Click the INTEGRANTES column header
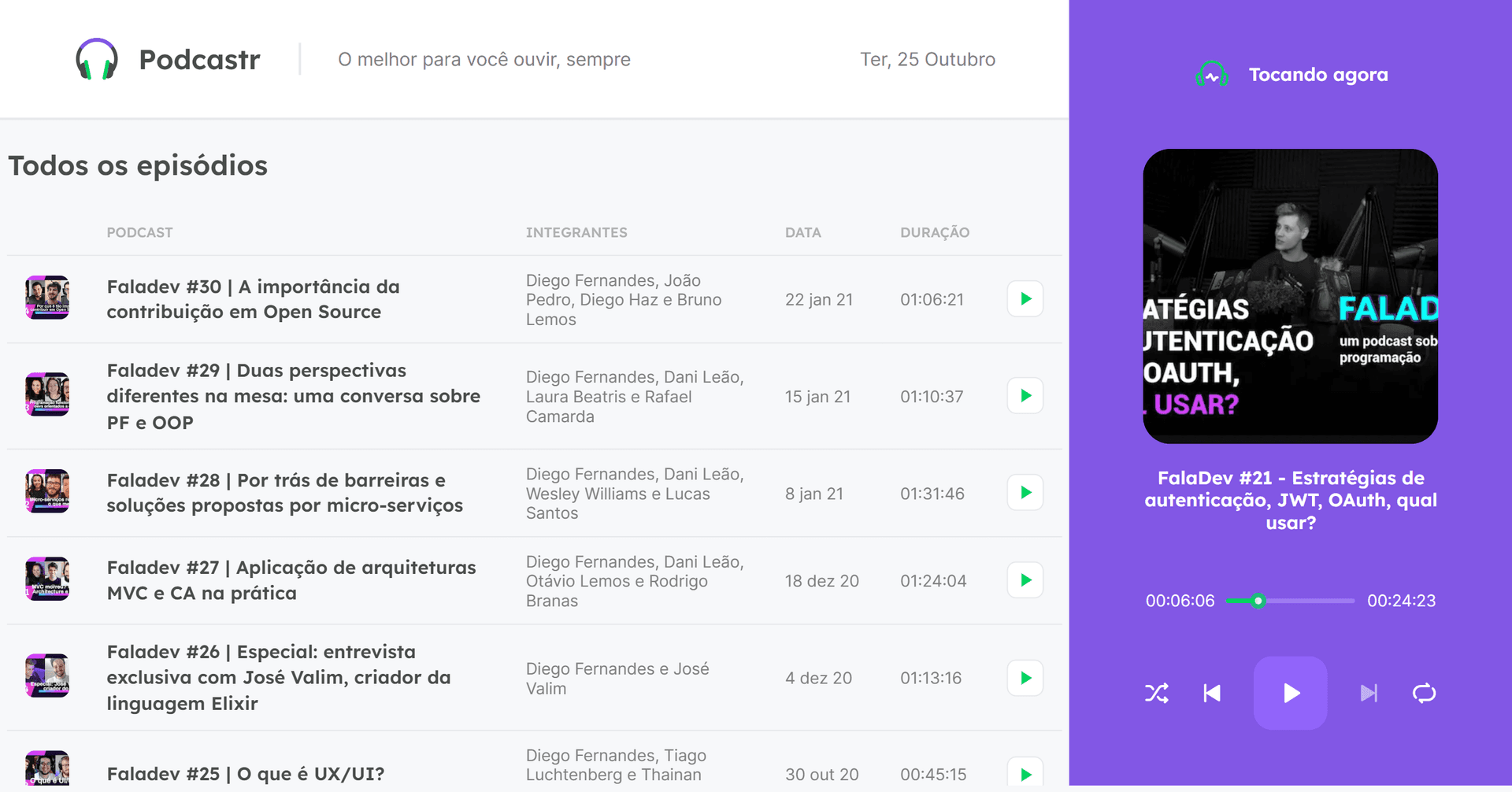The image size is (1512, 792). [x=576, y=232]
